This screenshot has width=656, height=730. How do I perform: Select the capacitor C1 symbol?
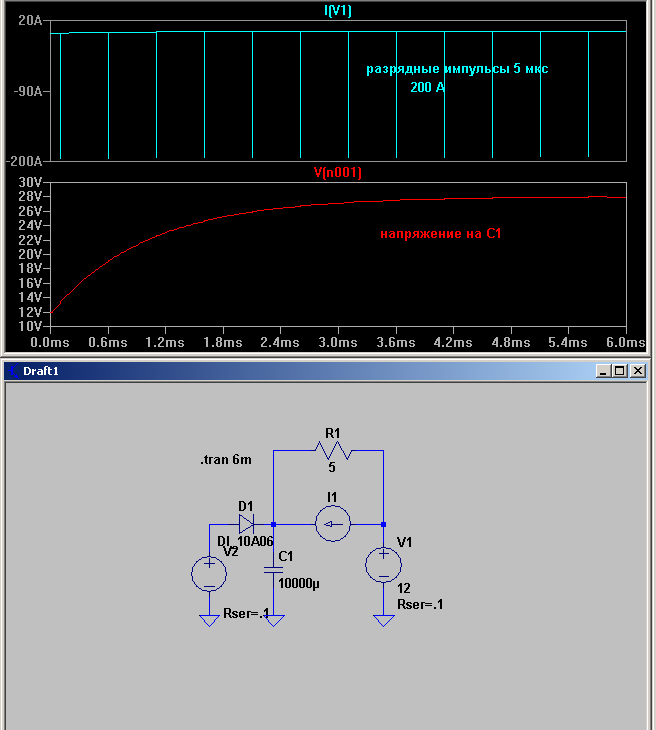pos(273,570)
